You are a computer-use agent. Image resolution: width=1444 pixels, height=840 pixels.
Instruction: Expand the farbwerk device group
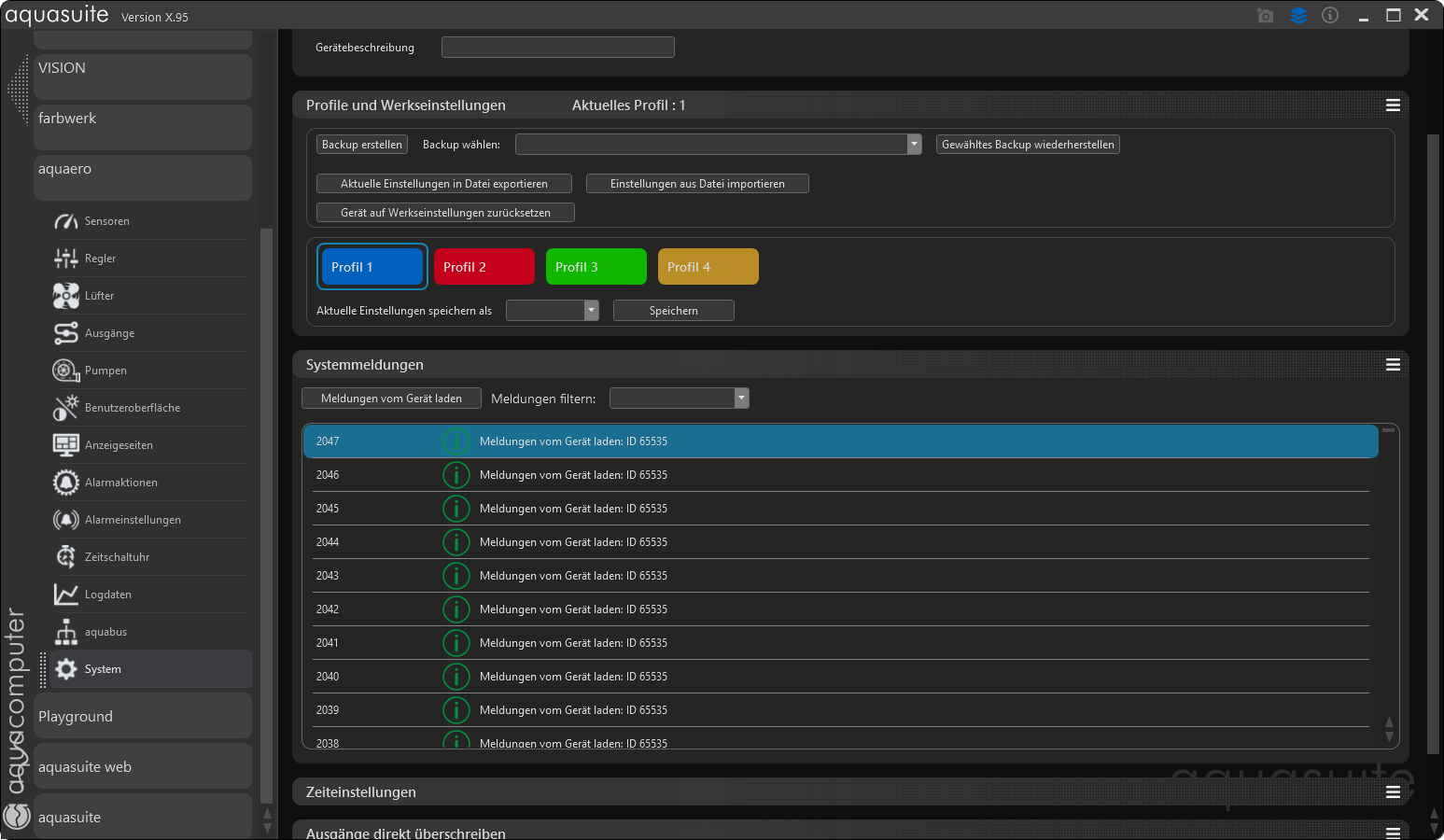tap(143, 127)
